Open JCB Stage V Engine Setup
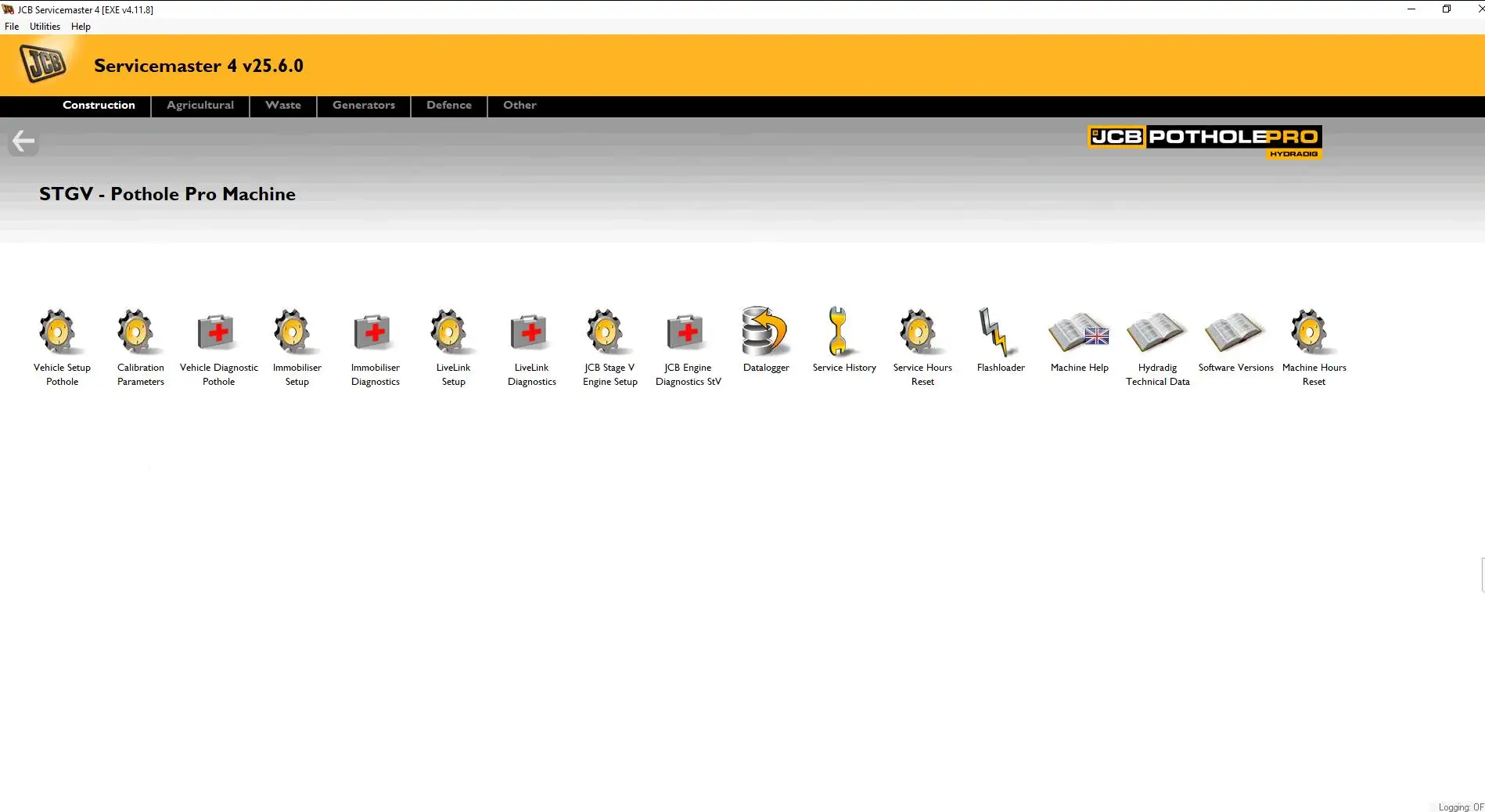 (609, 347)
